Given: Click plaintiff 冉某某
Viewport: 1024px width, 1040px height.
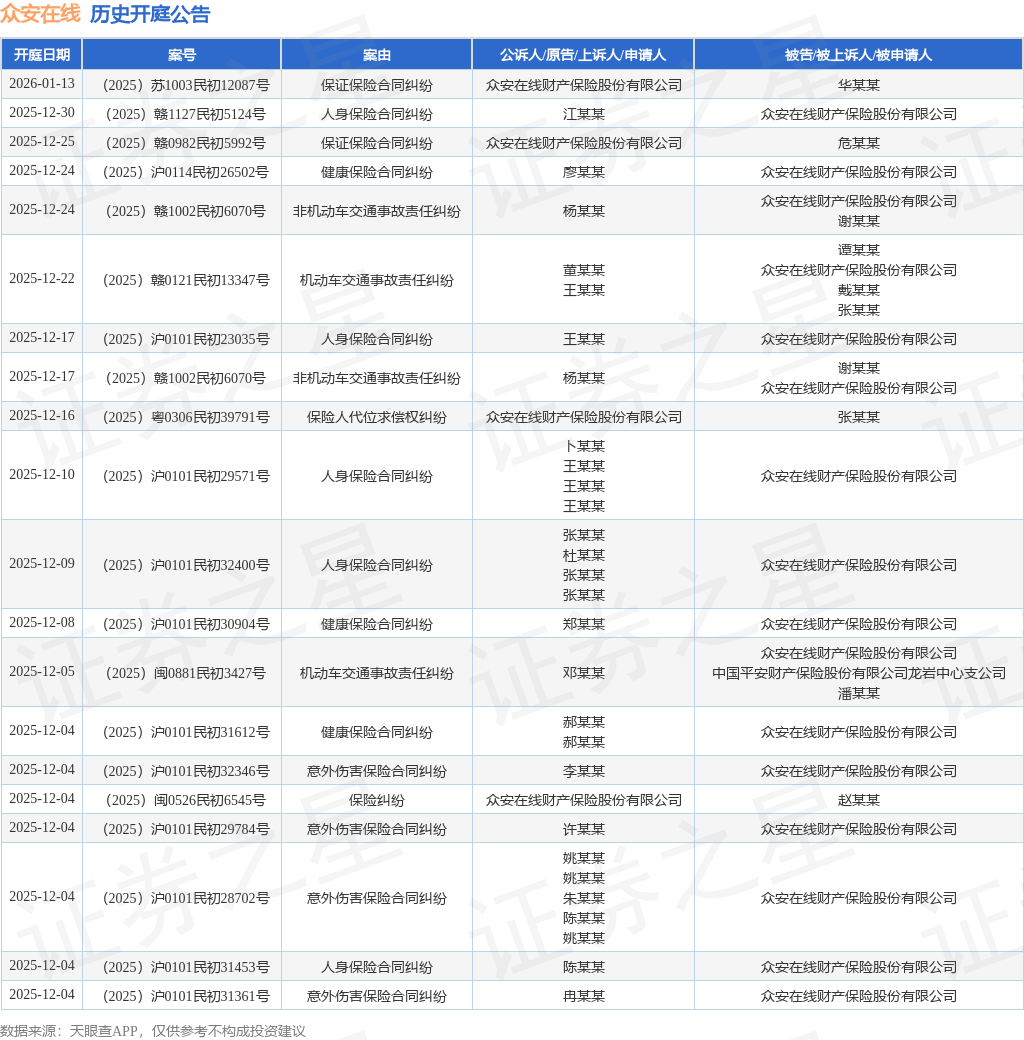Looking at the screenshot, I should pos(584,996).
